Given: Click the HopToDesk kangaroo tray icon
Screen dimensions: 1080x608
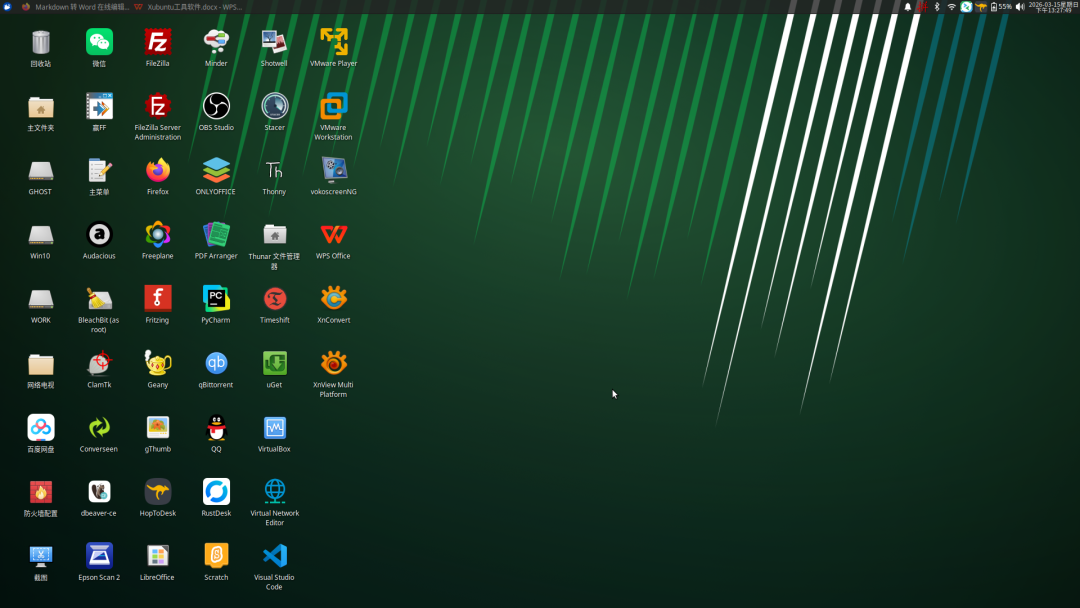Looking at the screenshot, I should (x=981, y=7).
